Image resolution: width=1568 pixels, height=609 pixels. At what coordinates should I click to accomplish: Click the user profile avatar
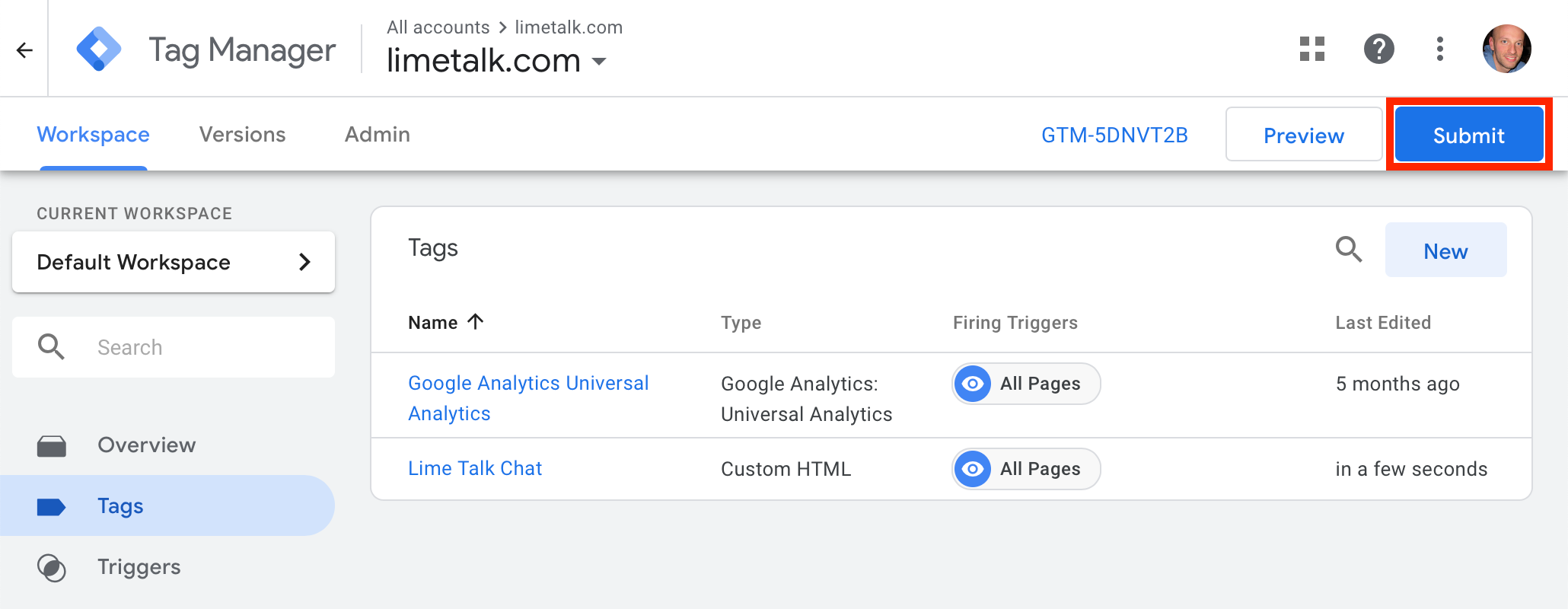click(x=1507, y=49)
